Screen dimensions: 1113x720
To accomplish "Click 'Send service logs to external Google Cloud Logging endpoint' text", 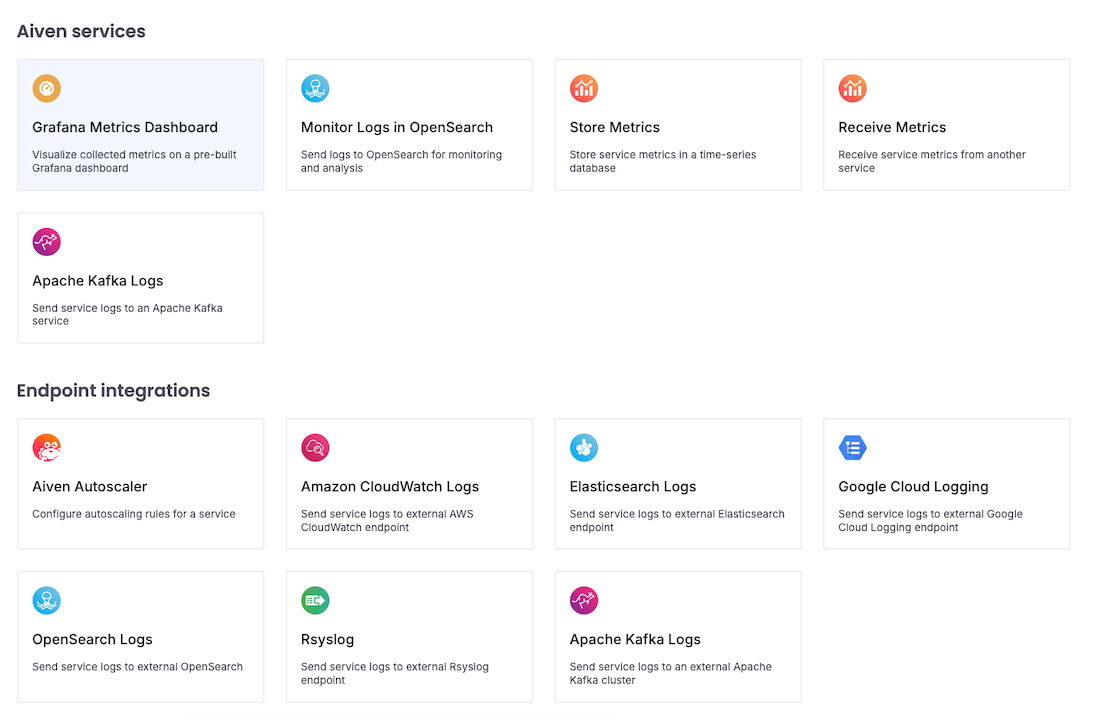I will 930,520.
